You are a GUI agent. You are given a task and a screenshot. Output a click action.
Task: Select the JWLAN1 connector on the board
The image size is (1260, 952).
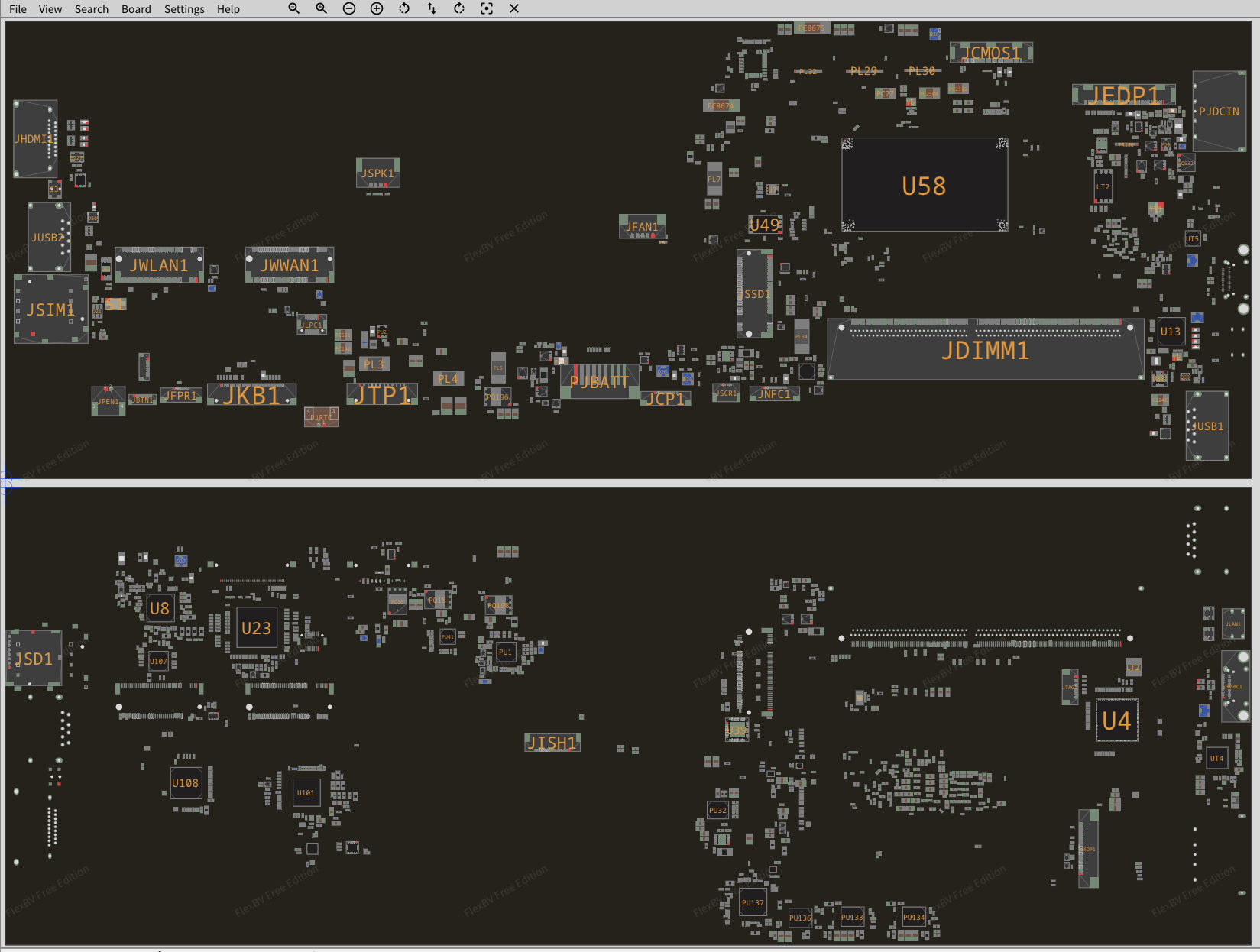click(159, 265)
